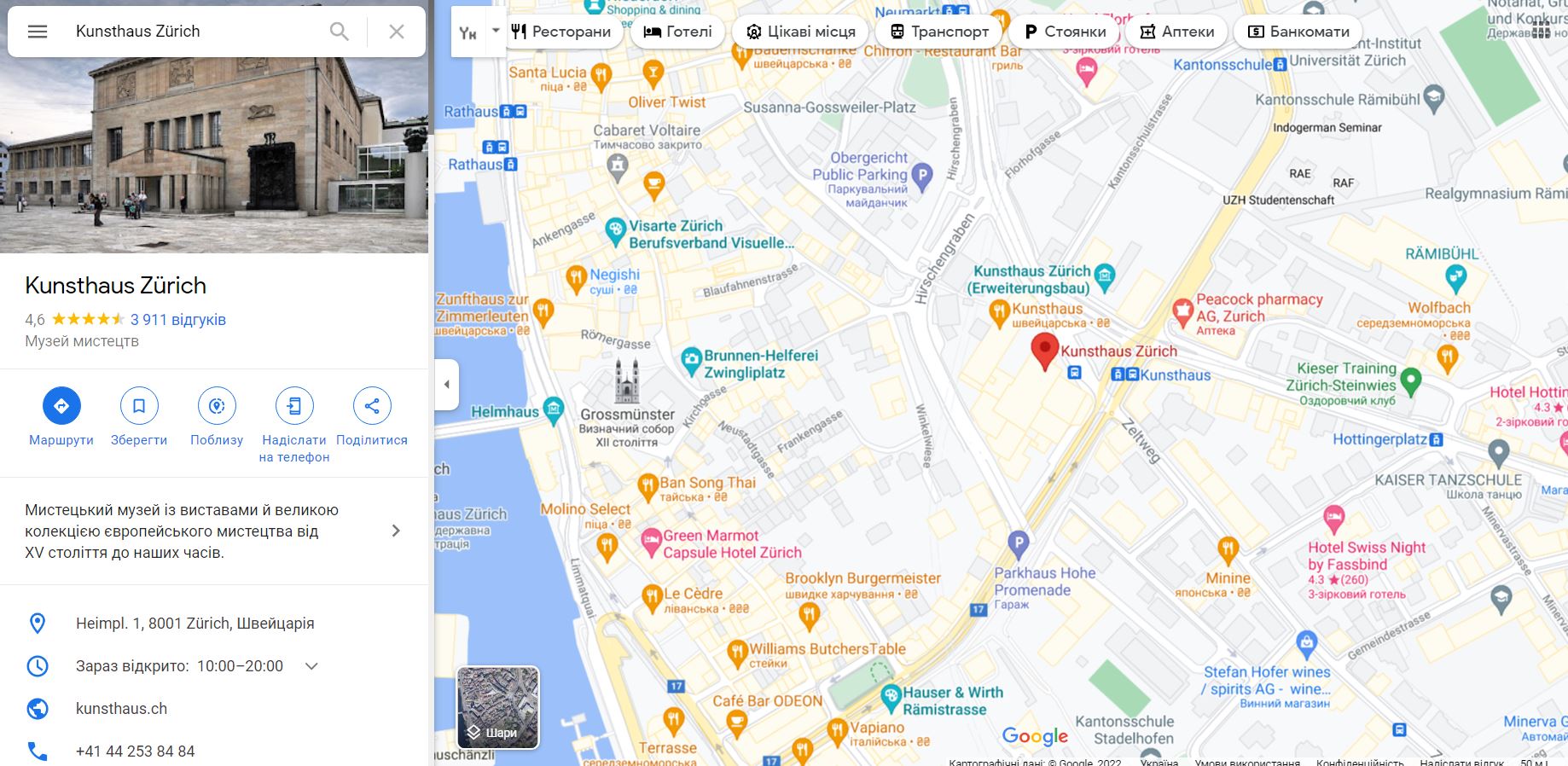This screenshot has height=766, width=1568.
Task: Click the search magnifier icon
Action: pyautogui.click(x=339, y=32)
